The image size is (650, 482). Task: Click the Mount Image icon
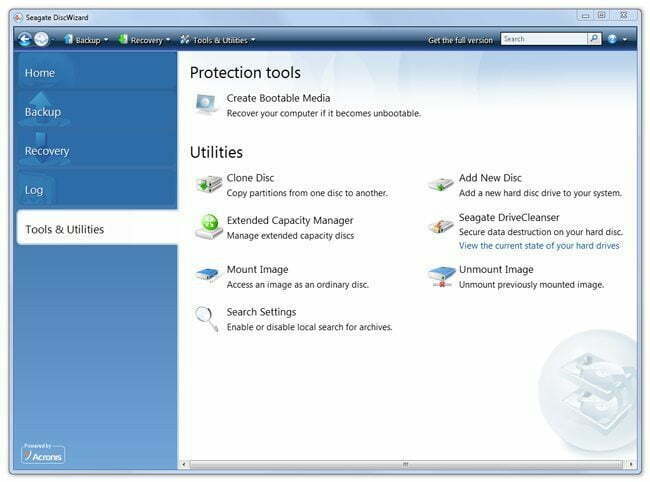pyautogui.click(x=207, y=274)
